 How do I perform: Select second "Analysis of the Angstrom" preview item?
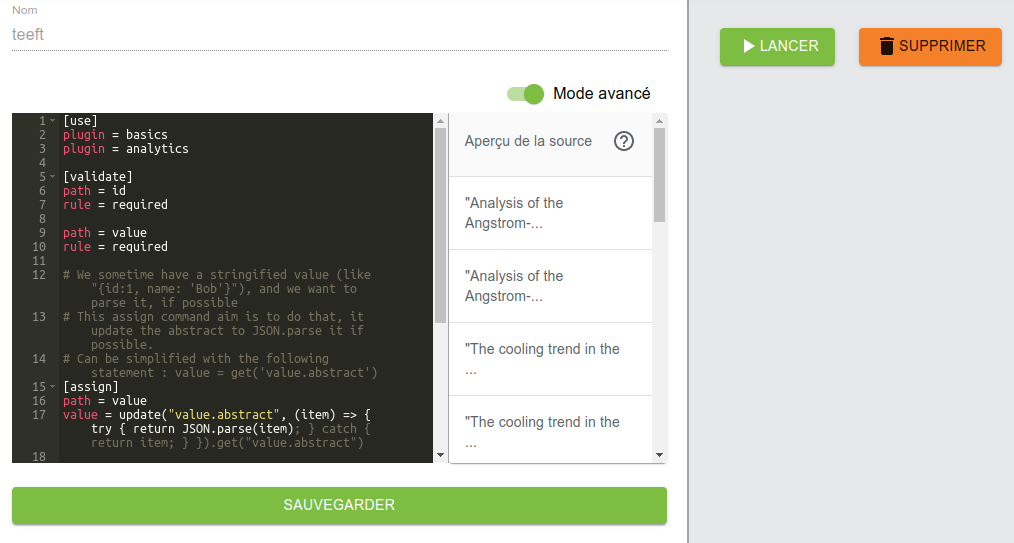tap(550, 286)
